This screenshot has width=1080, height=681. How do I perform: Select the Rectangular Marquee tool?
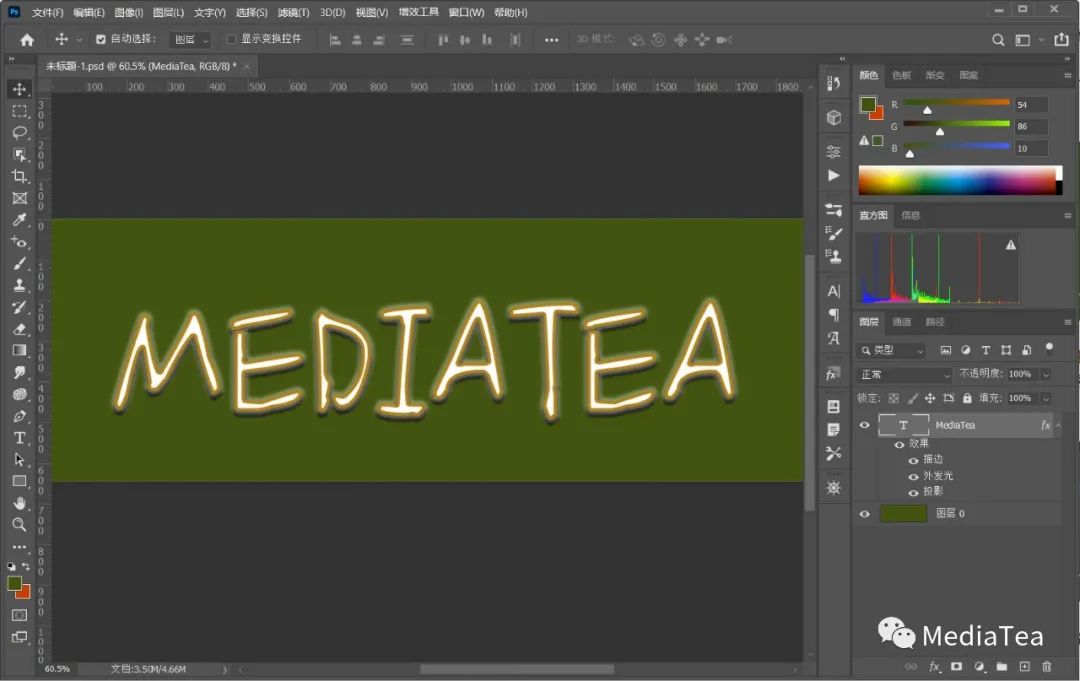click(x=19, y=111)
